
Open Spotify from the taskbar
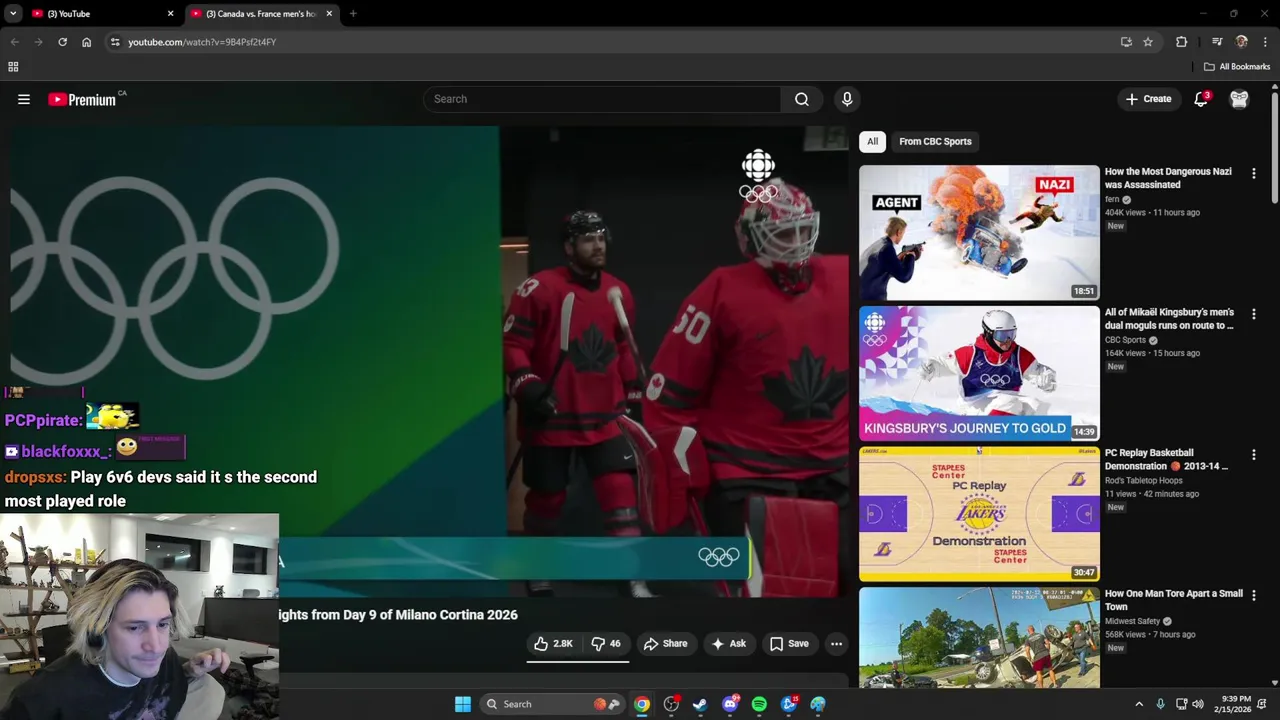click(759, 704)
